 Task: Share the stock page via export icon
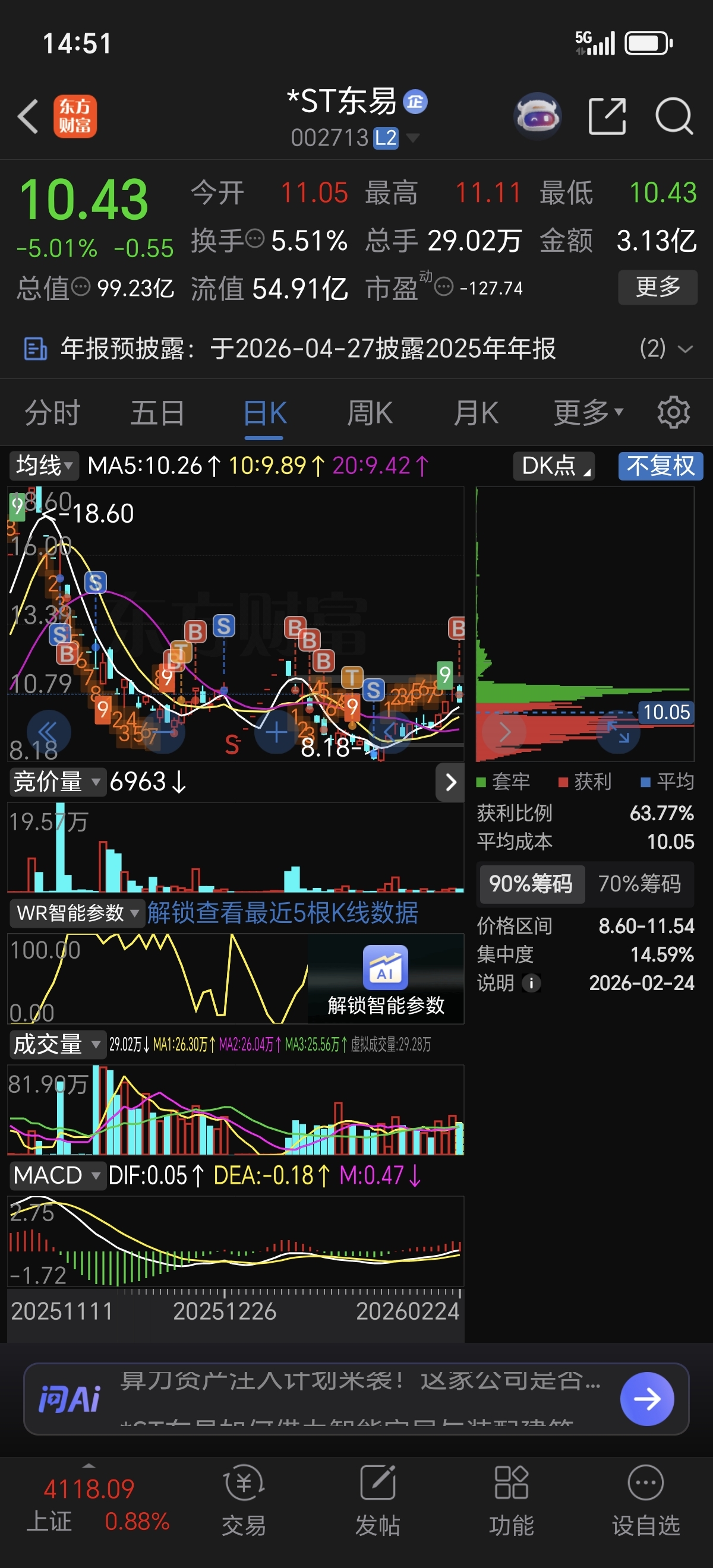[x=607, y=116]
